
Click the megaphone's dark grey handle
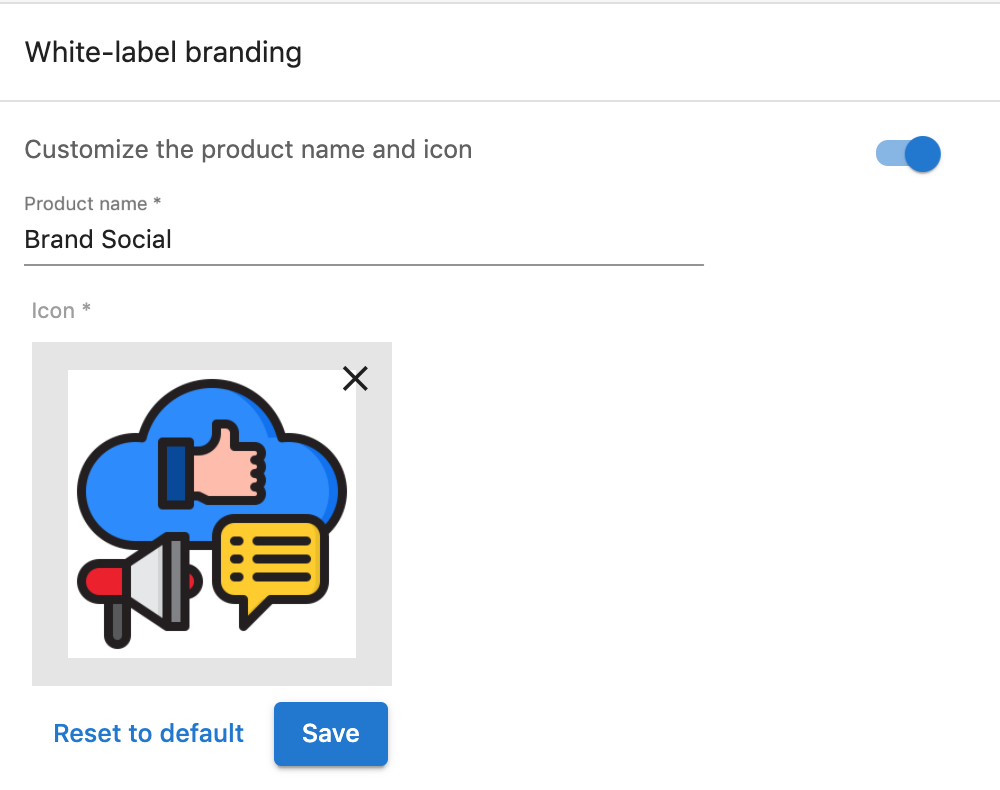click(117, 624)
